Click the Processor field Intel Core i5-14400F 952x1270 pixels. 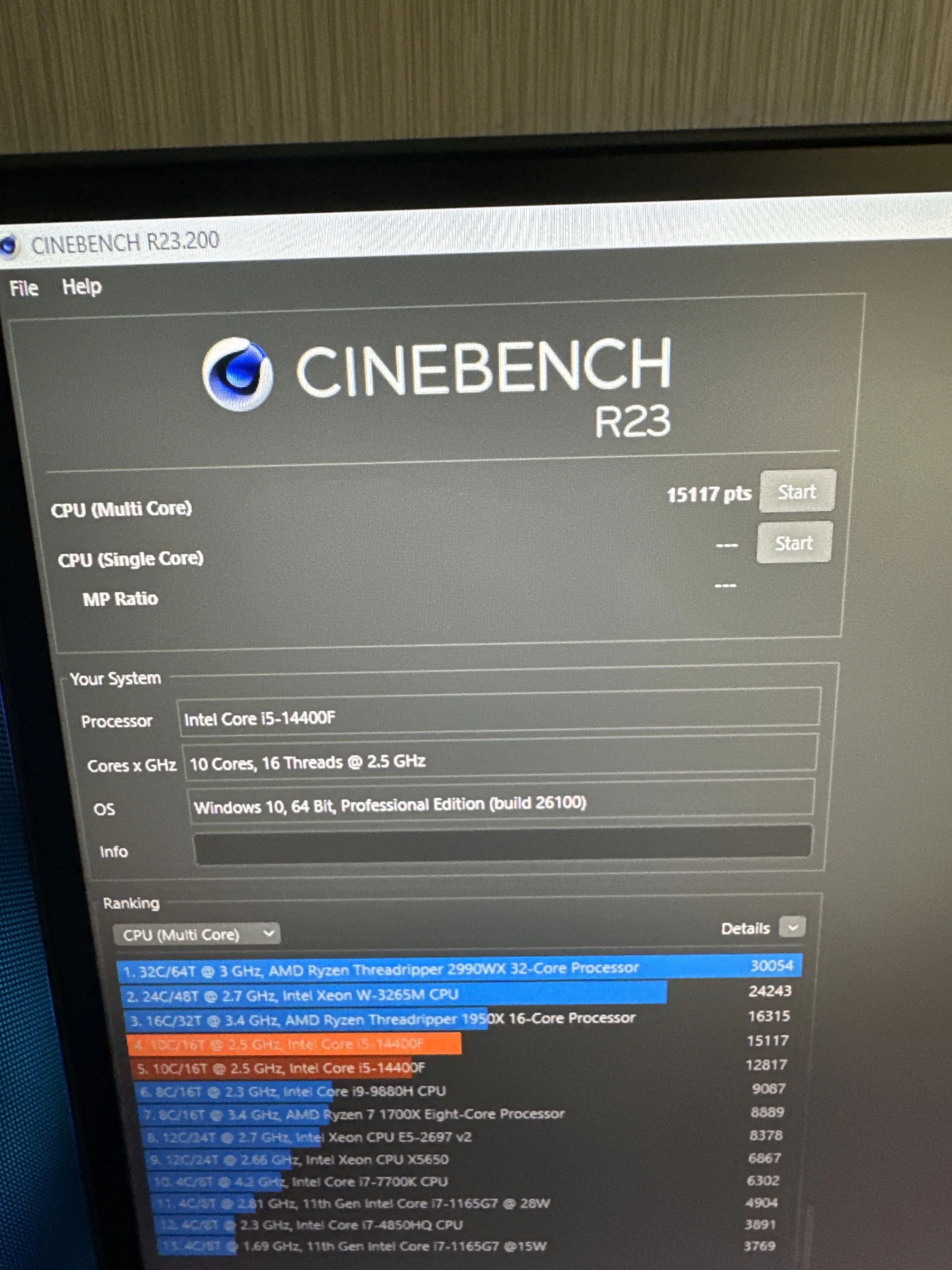(498, 718)
